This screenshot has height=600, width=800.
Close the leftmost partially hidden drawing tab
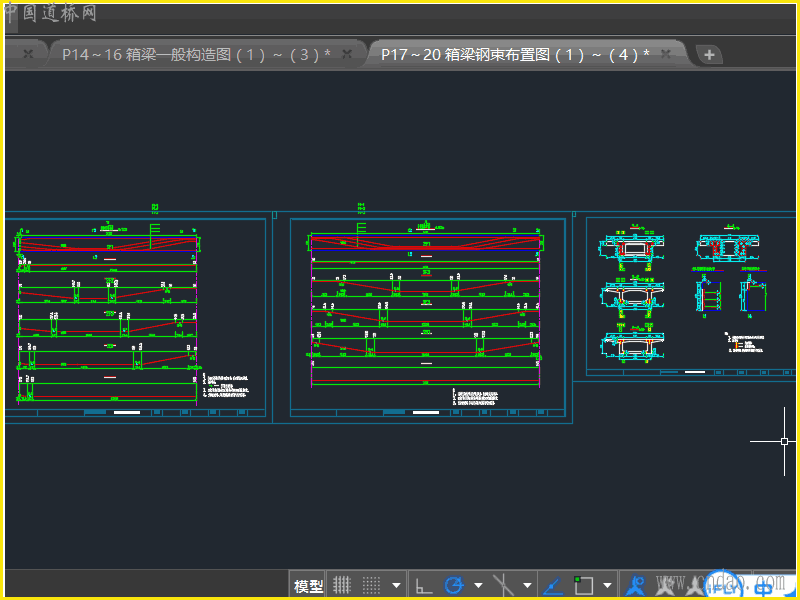(29, 53)
